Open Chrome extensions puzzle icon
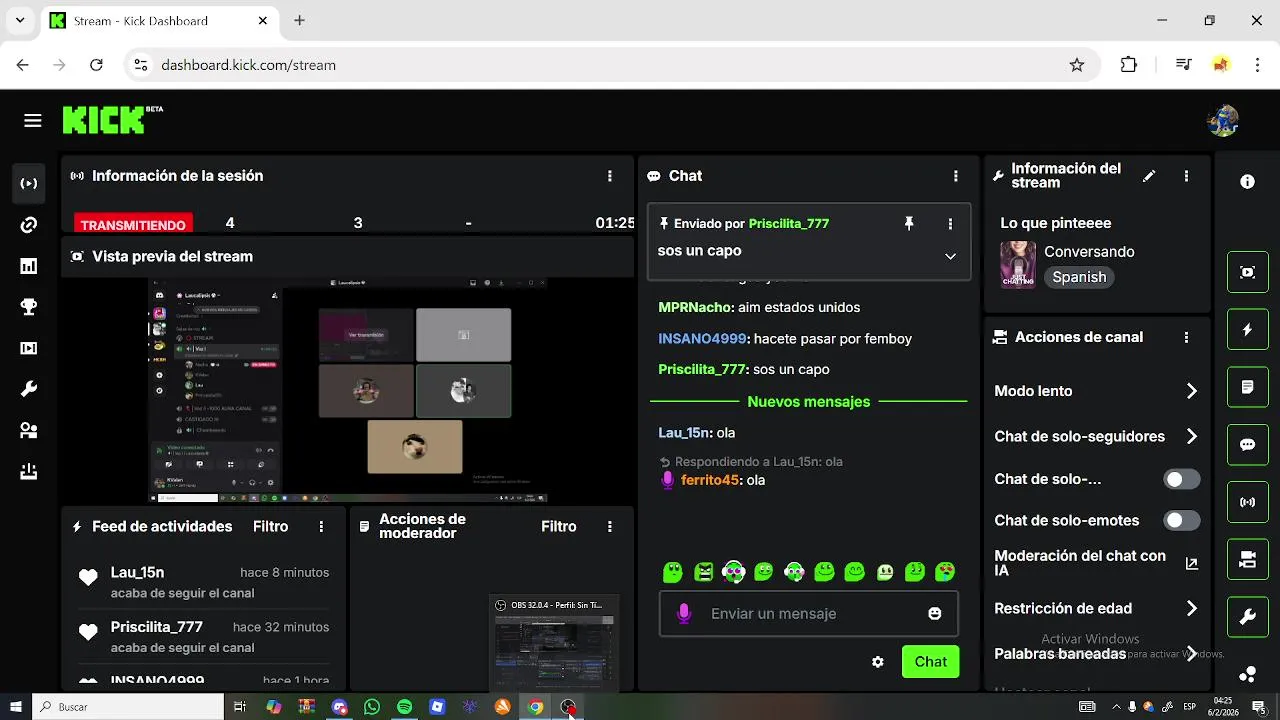The image size is (1280, 720). [x=1129, y=65]
